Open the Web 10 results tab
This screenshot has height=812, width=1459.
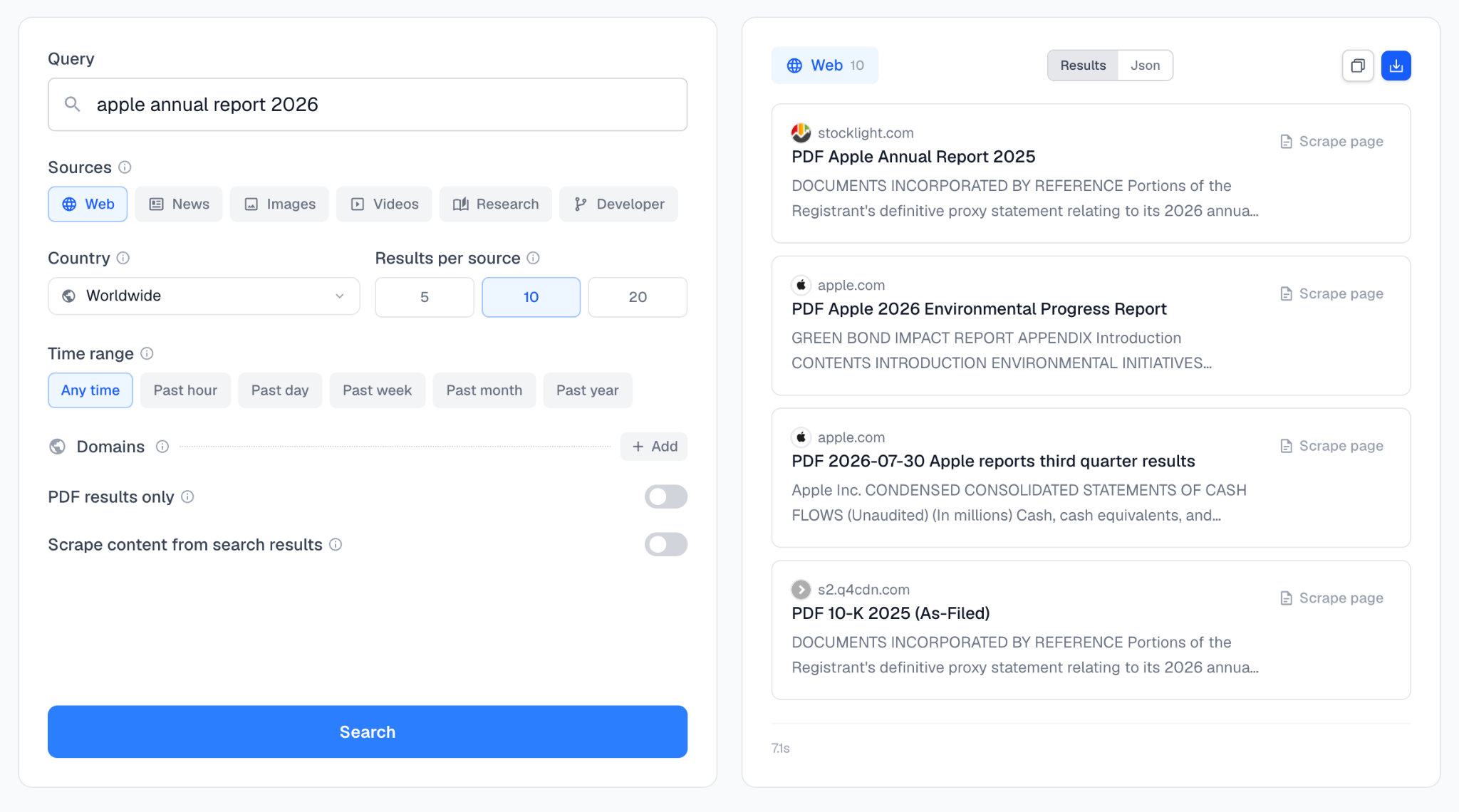click(825, 66)
